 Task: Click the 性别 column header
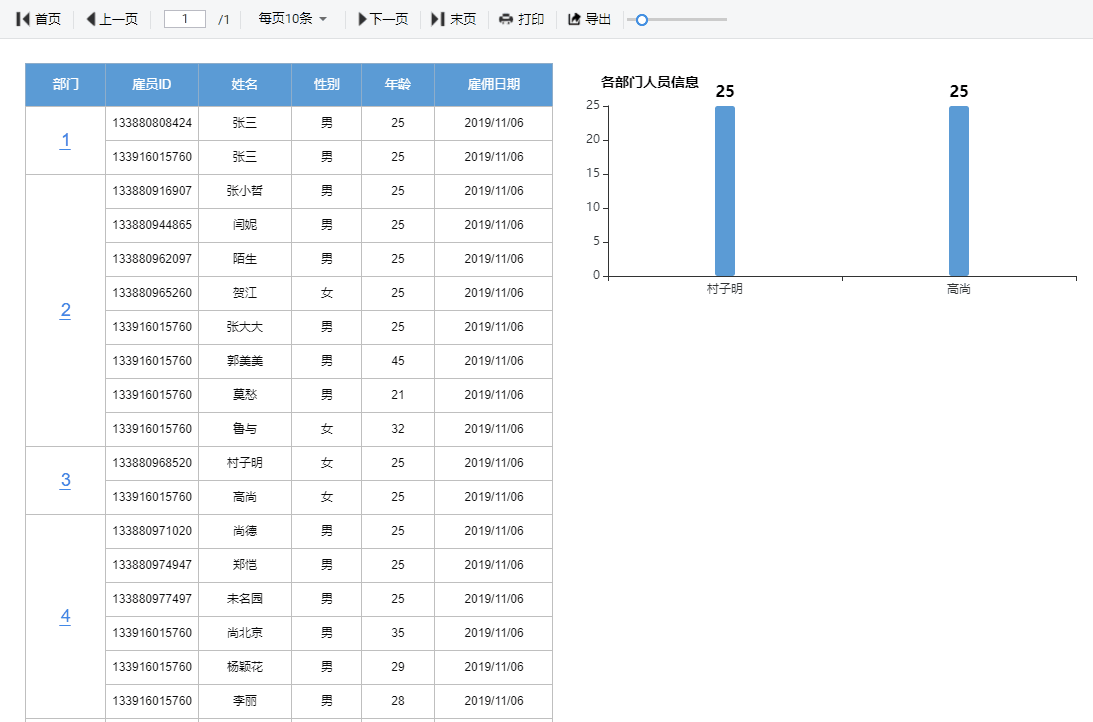point(327,84)
